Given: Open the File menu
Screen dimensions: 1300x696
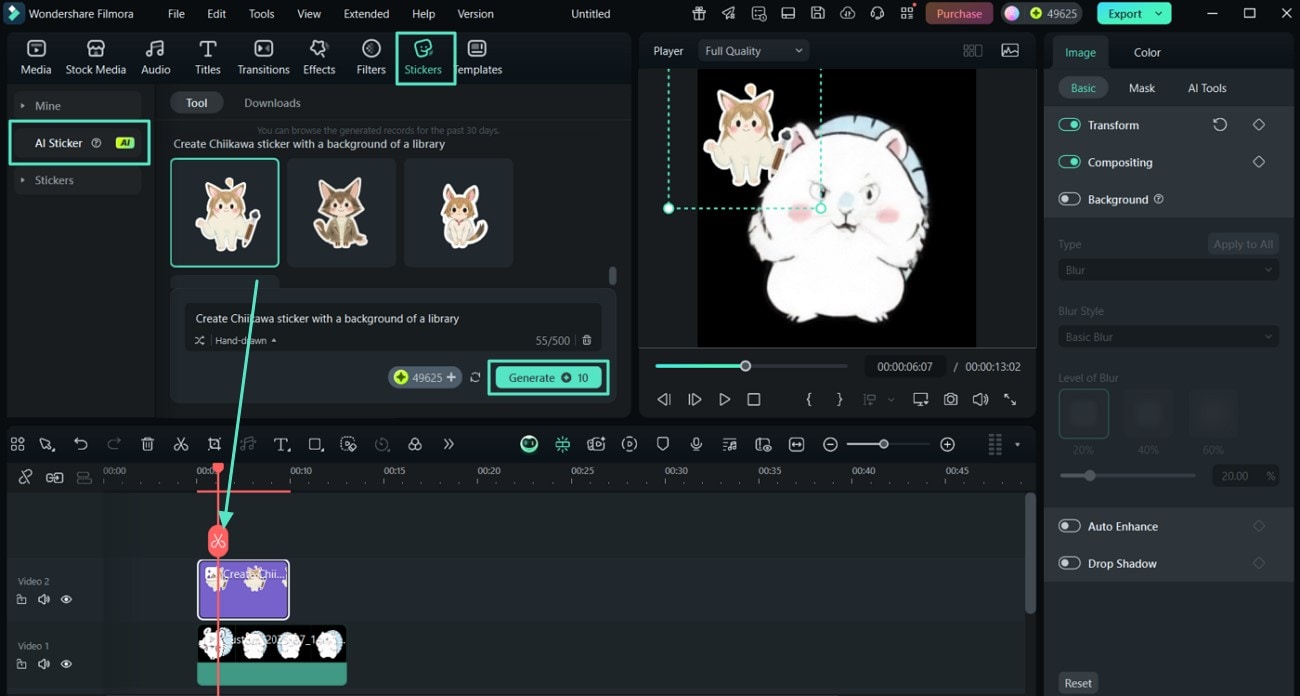Looking at the screenshot, I should (176, 14).
